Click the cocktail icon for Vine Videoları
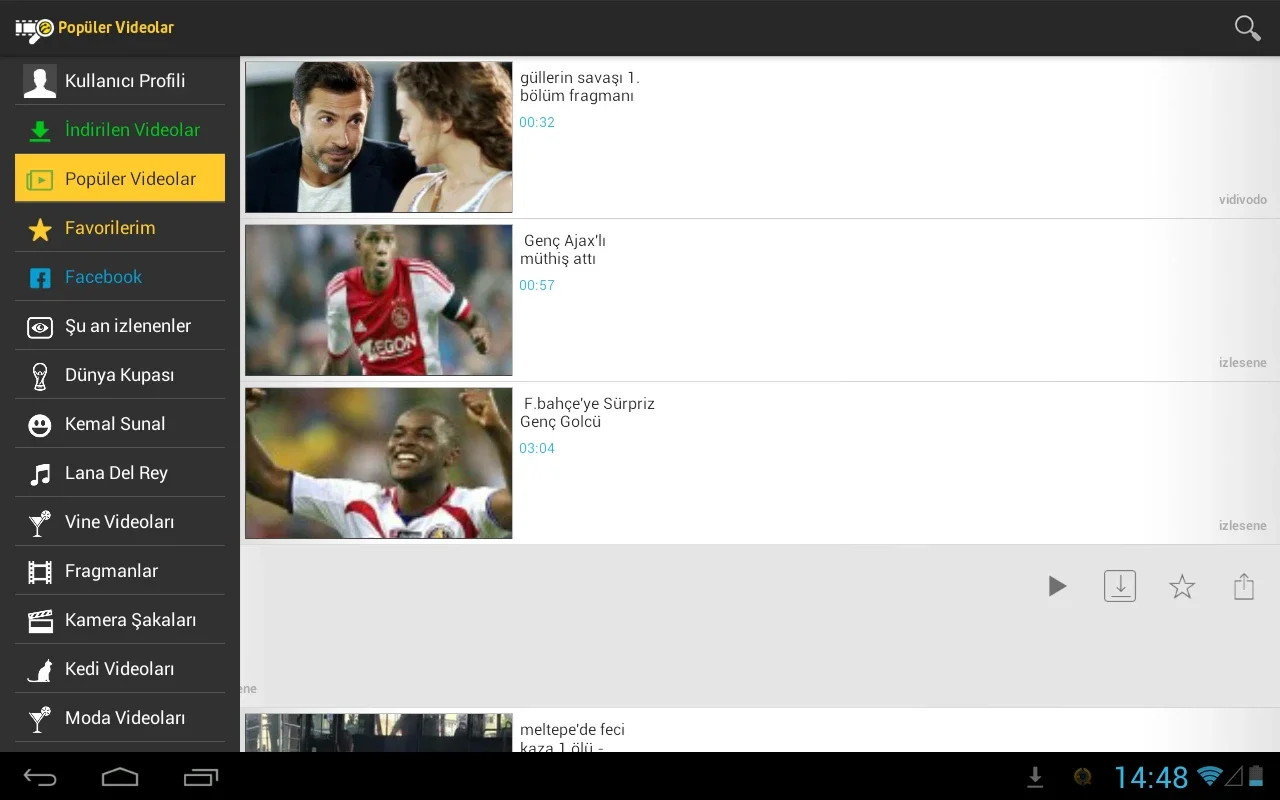 pyautogui.click(x=40, y=523)
